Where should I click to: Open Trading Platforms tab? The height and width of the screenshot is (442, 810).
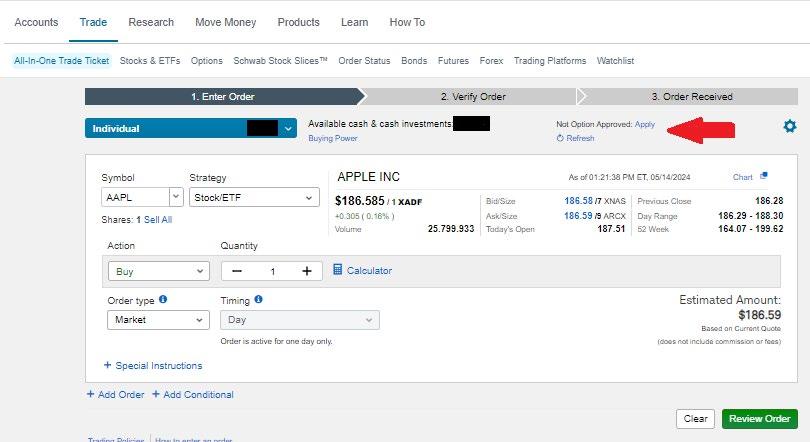[550, 60]
